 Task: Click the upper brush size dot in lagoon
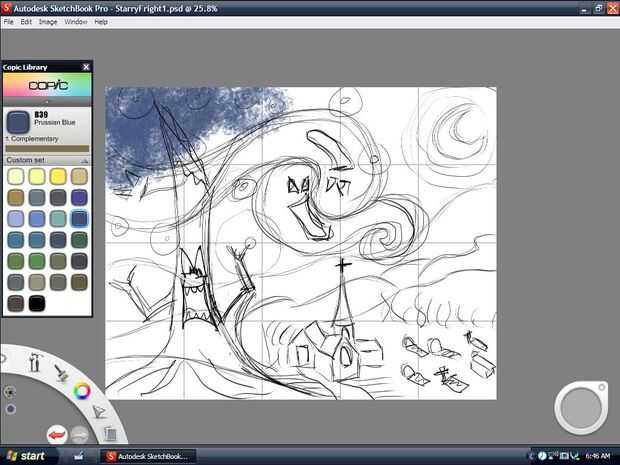point(9,391)
